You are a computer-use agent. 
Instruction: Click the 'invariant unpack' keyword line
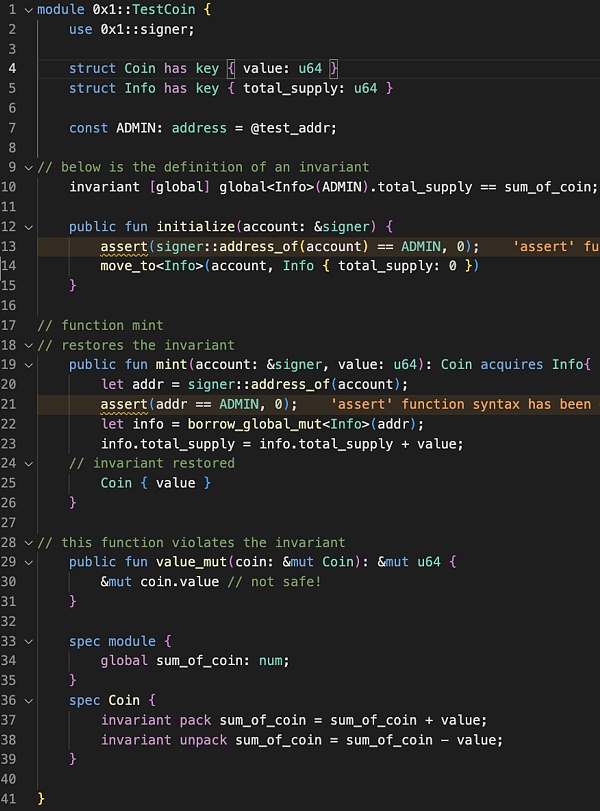(165, 740)
